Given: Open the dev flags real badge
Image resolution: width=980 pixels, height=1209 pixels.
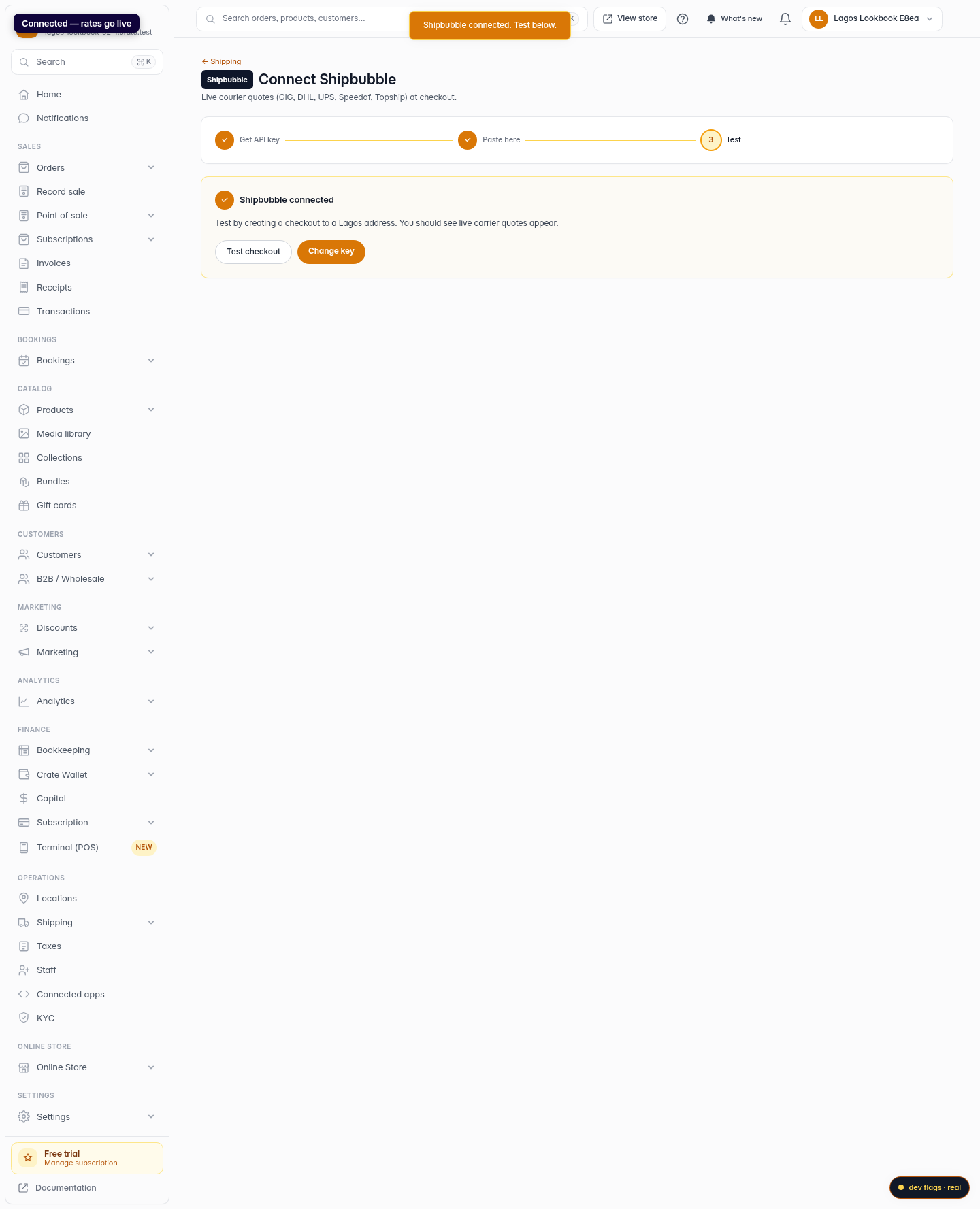Looking at the screenshot, I should 930,1187.
